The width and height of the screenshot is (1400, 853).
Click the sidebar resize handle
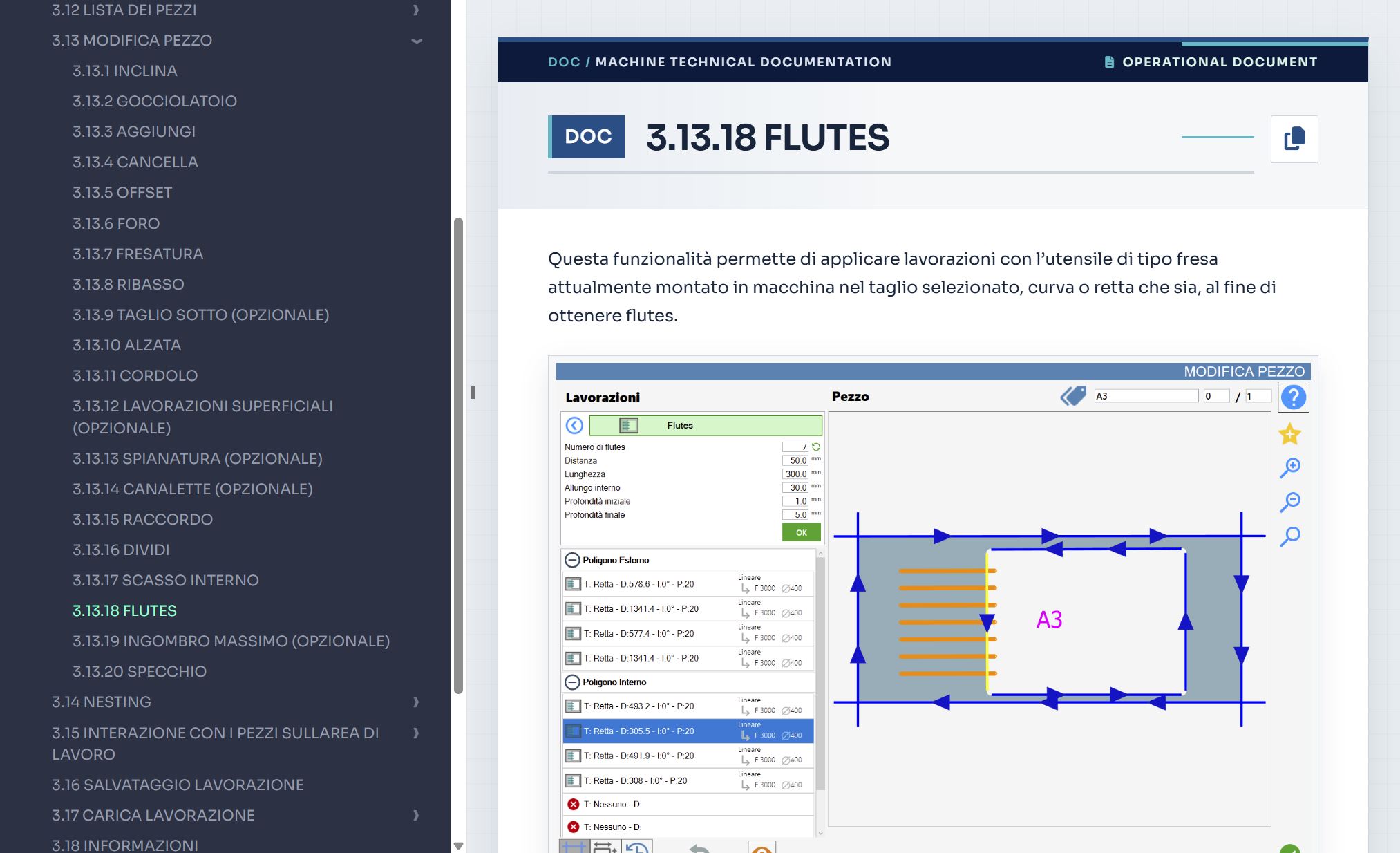[x=473, y=393]
